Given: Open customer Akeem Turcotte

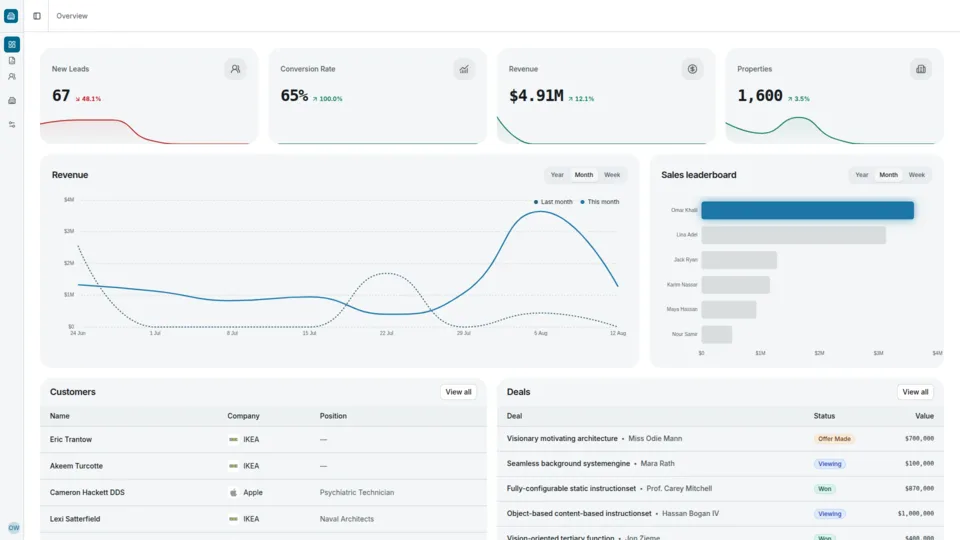Looking at the screenshot, I should point(76,466).
